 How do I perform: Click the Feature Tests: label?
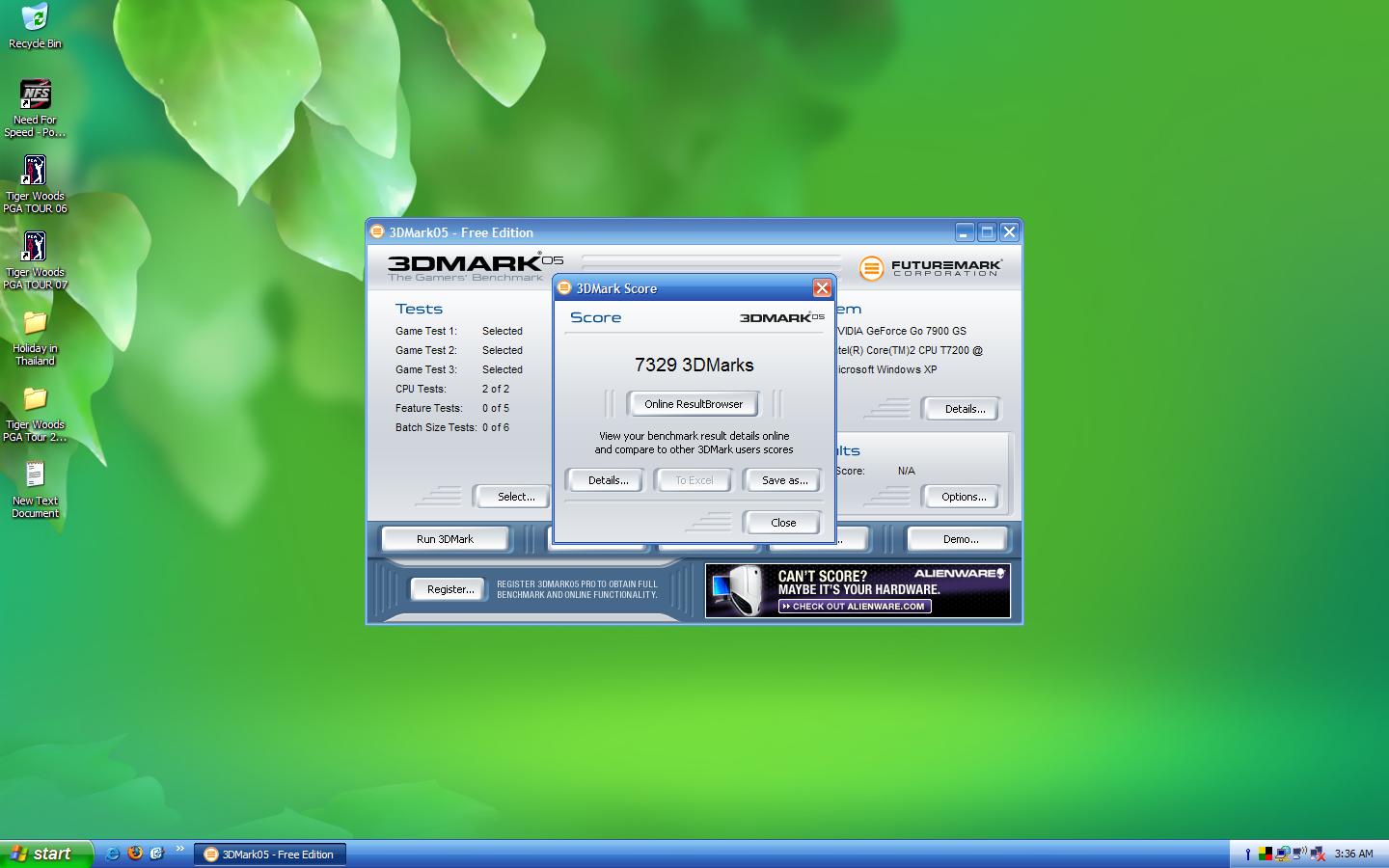428,408
